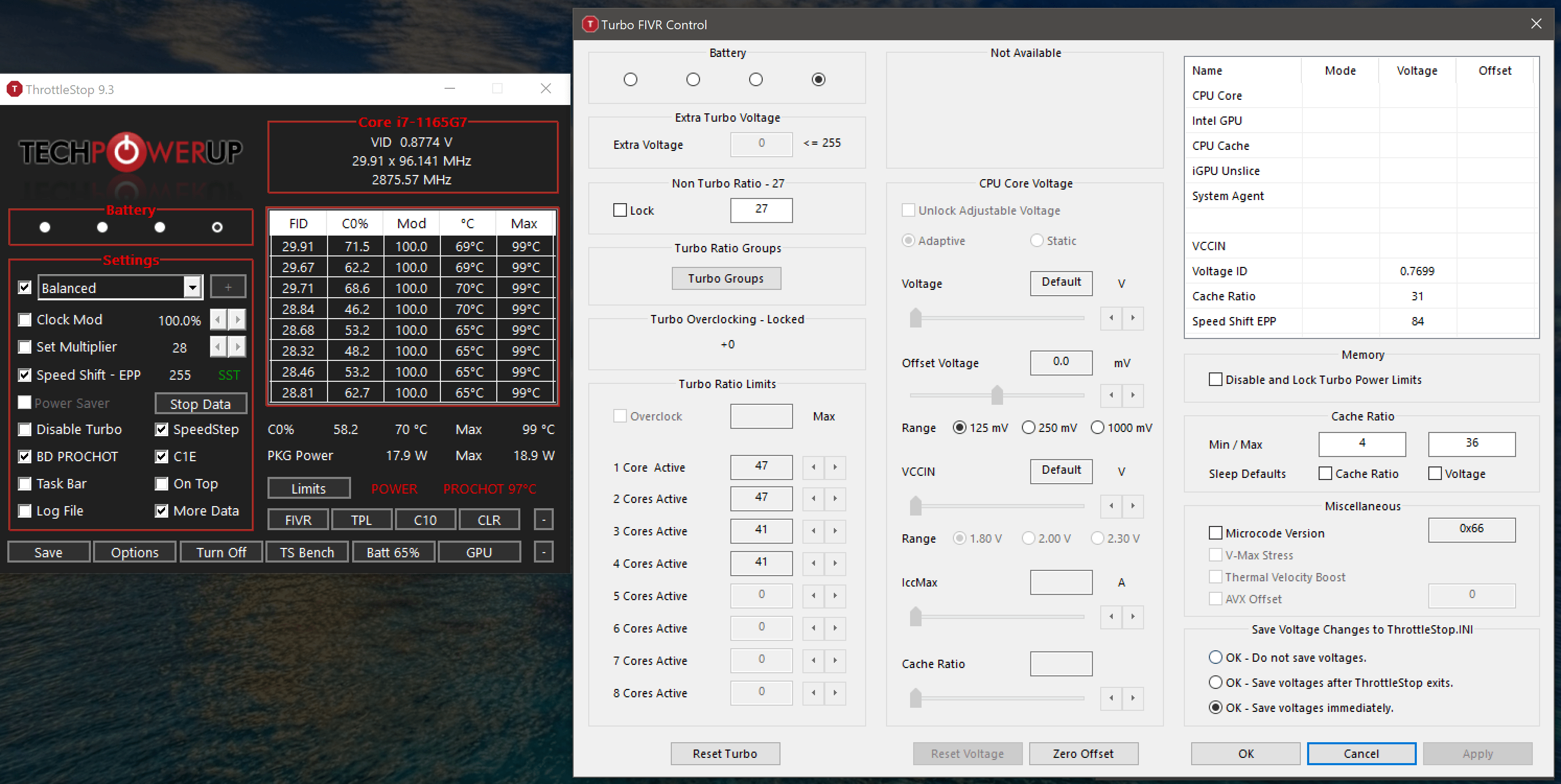This screenshot has height=784, width=1561.
Task: Enable the Disable Turbo checkbox
Action: pos(25,429)
